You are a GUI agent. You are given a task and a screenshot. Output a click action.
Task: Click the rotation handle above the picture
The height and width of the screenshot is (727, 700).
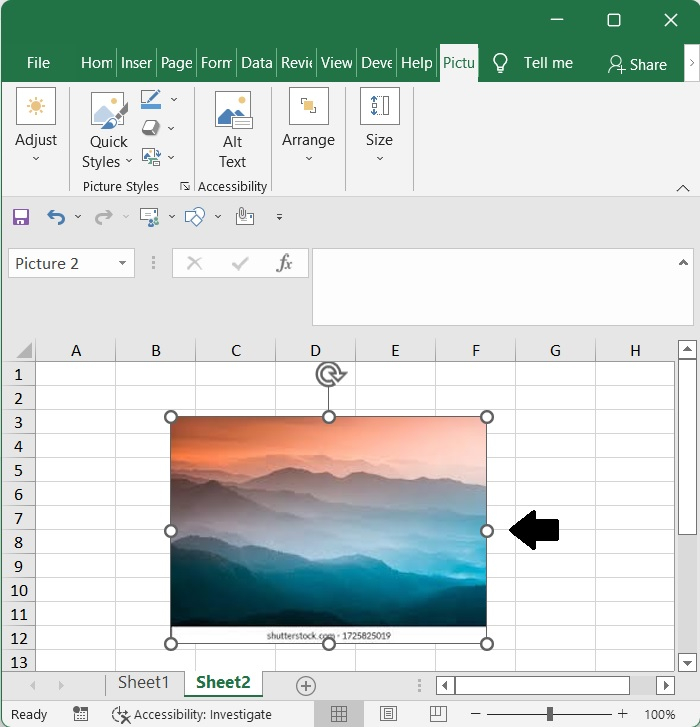point(330,374)
